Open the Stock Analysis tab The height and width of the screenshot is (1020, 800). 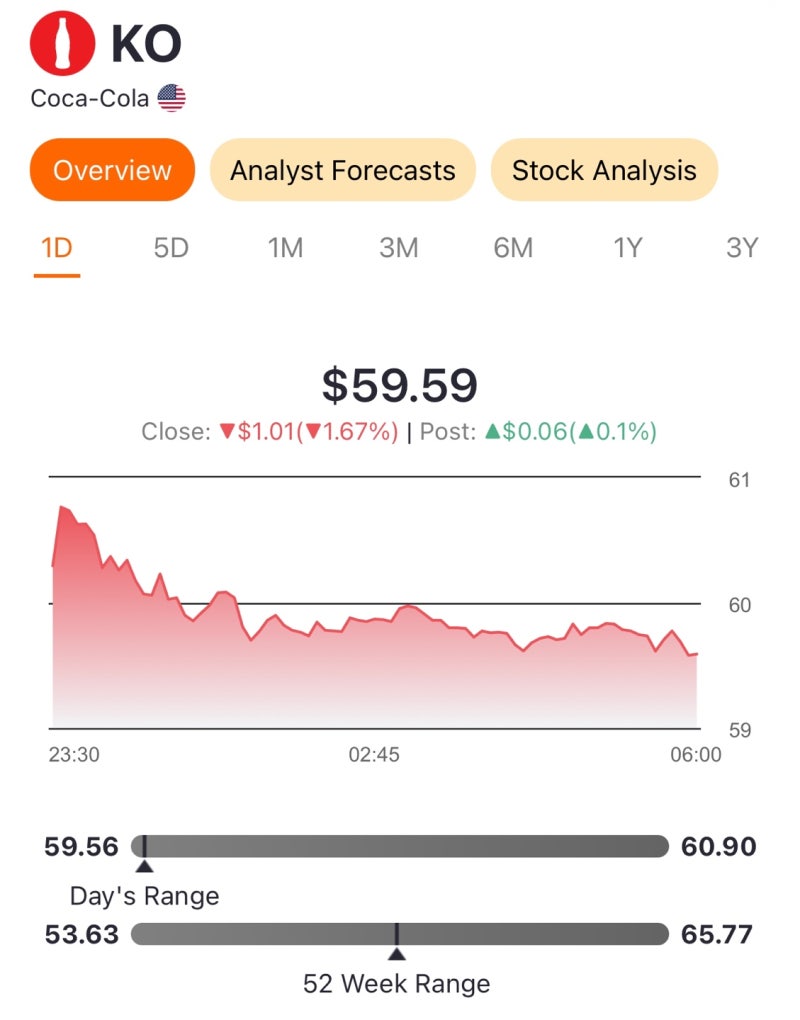[604, 170]
